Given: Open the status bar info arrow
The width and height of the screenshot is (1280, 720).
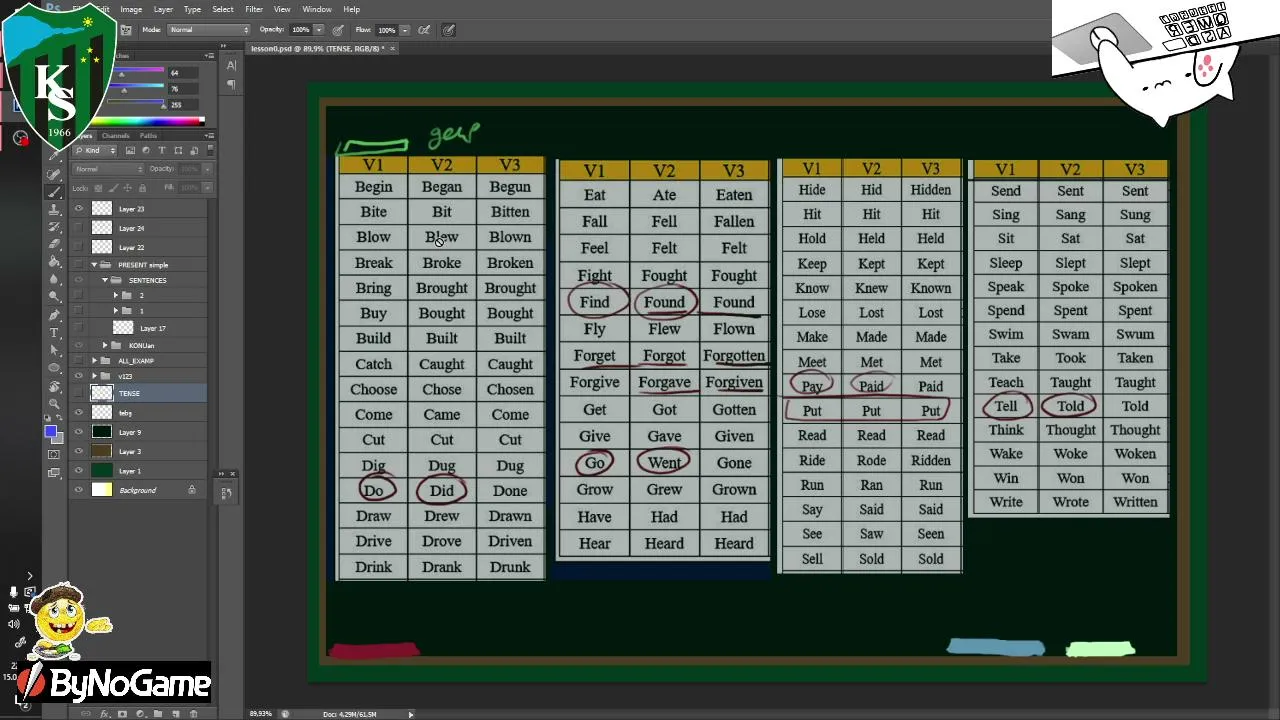Looking at the screenshot, I should coord(410,714).
